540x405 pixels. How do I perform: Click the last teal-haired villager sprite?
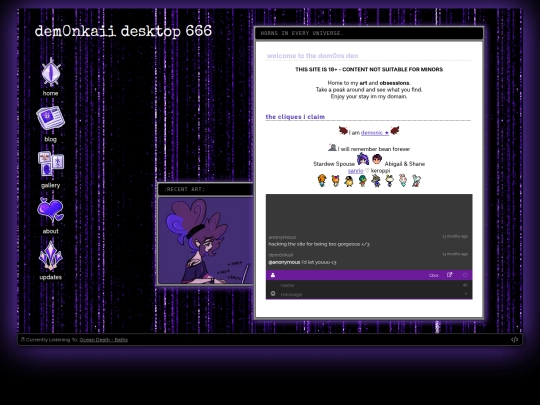416,181
